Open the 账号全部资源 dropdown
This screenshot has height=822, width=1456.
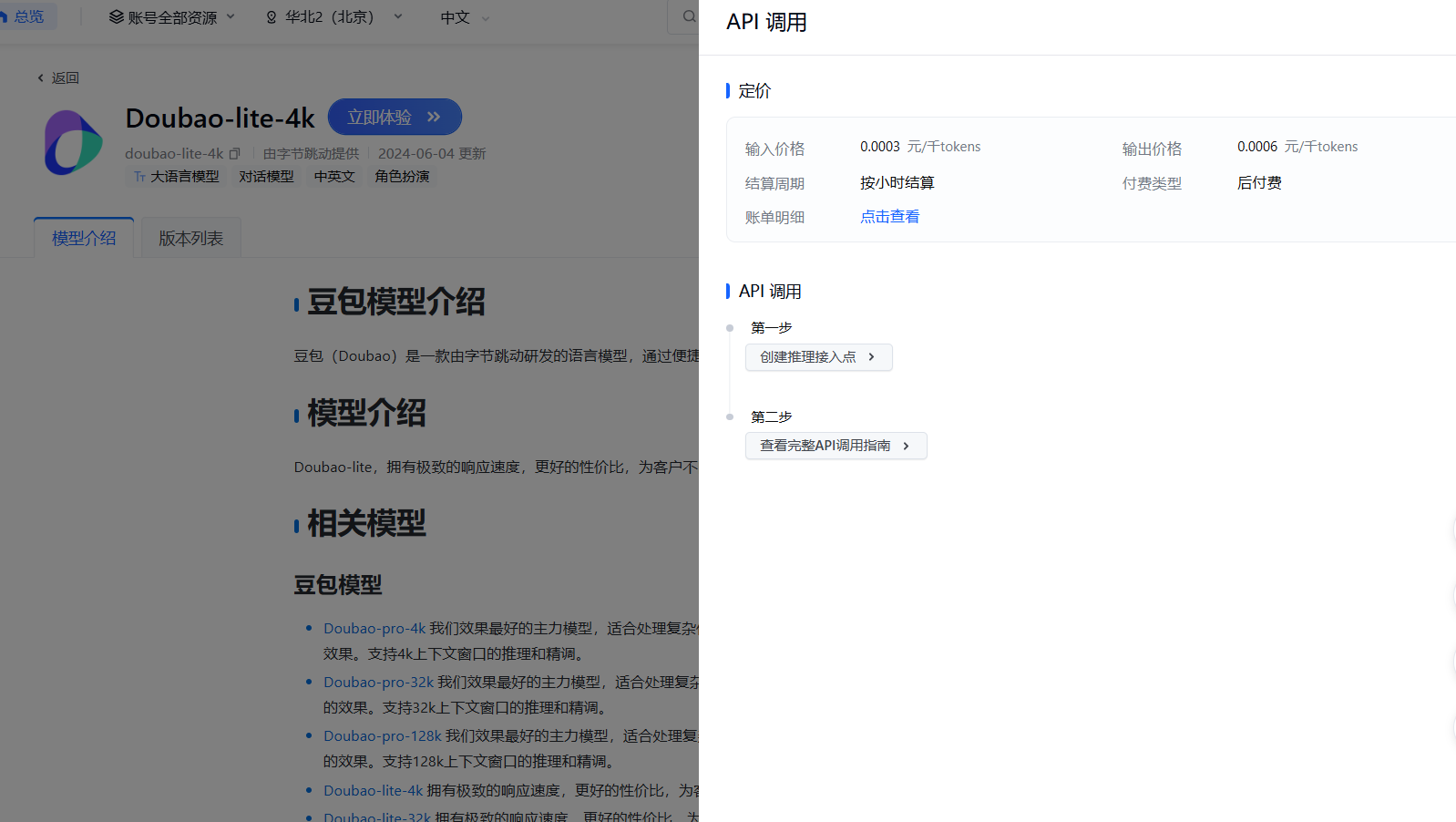172,17
